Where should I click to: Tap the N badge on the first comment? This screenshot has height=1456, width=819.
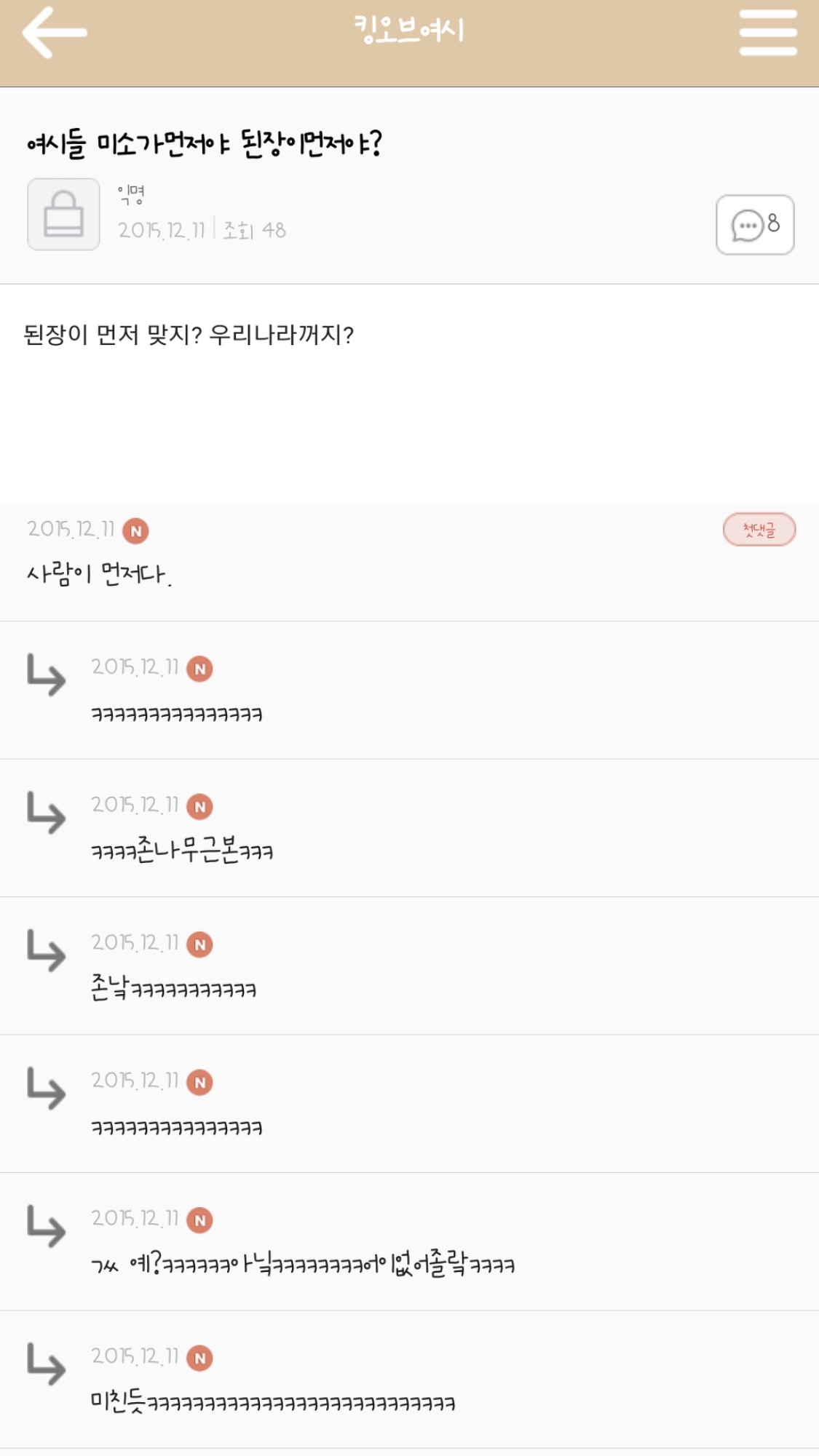(135, 531)
